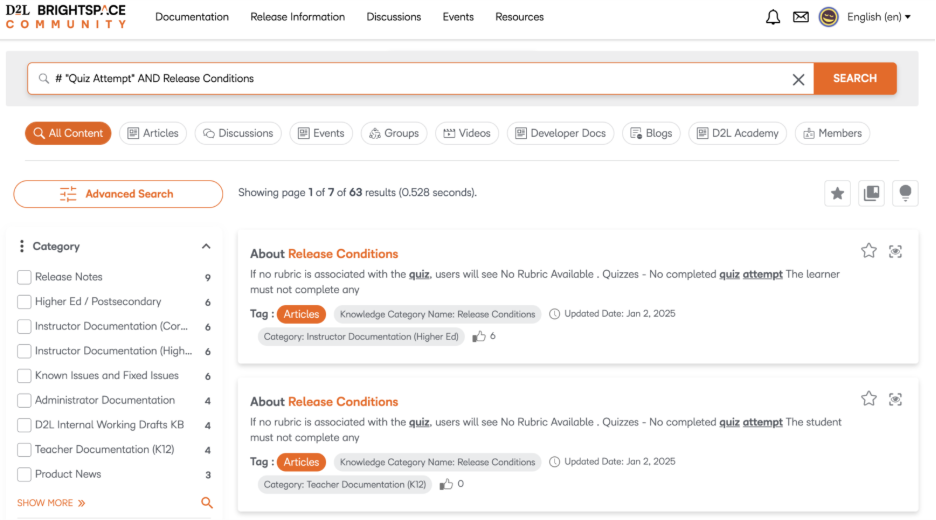Open the Resources menu
Screen dimensions: 936x520
(519, 17)
